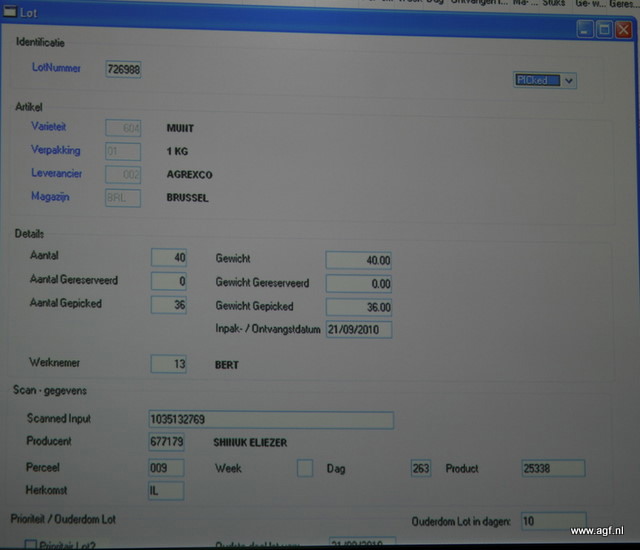Screen dimensions: 640x550
Task: Close the Lot window
Action: pos(623,31)
